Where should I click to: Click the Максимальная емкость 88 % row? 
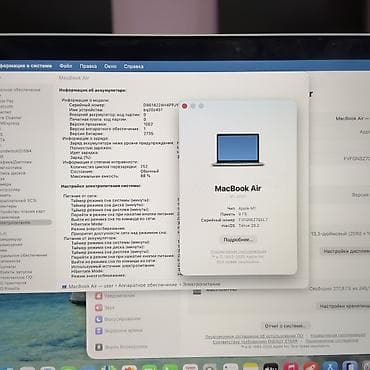(110, 176)
